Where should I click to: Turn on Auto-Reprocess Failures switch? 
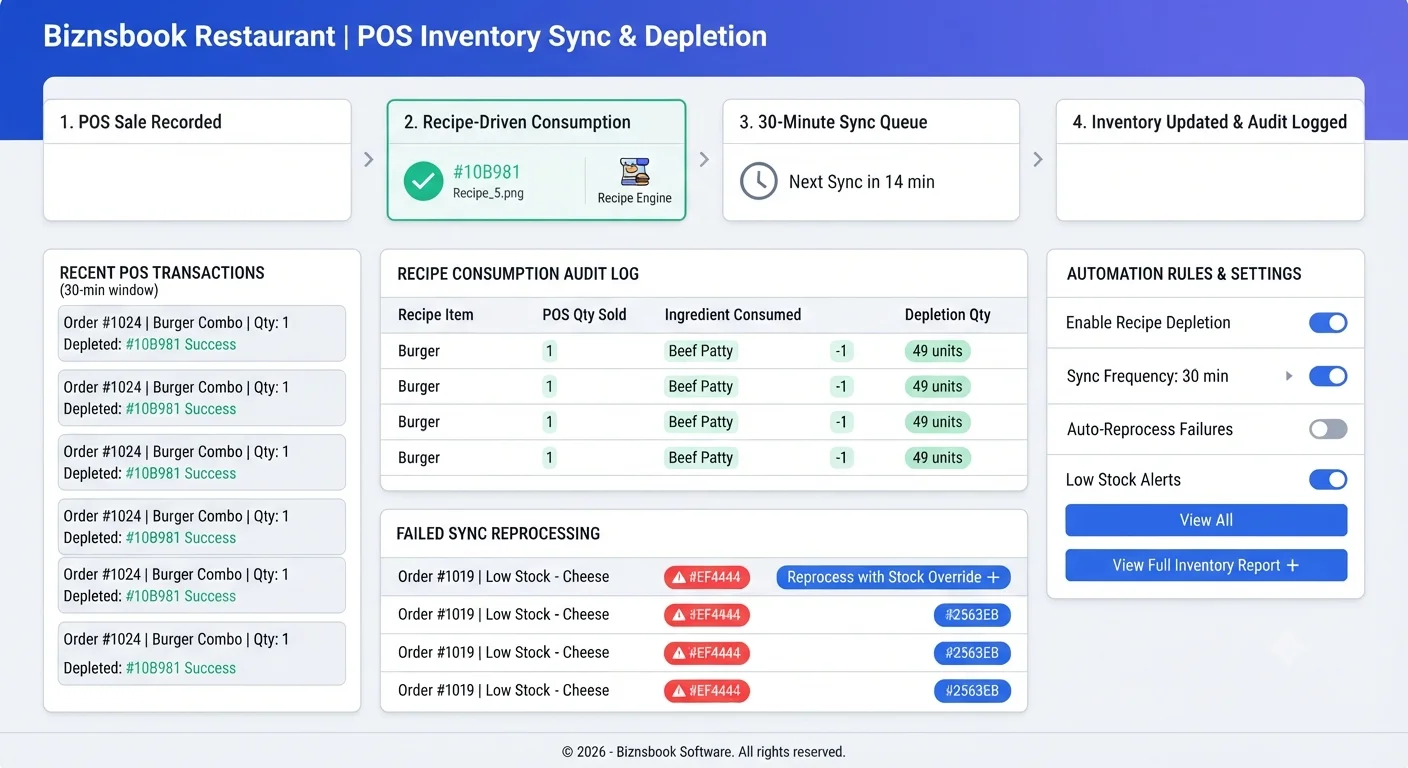tap(1328, 429)
